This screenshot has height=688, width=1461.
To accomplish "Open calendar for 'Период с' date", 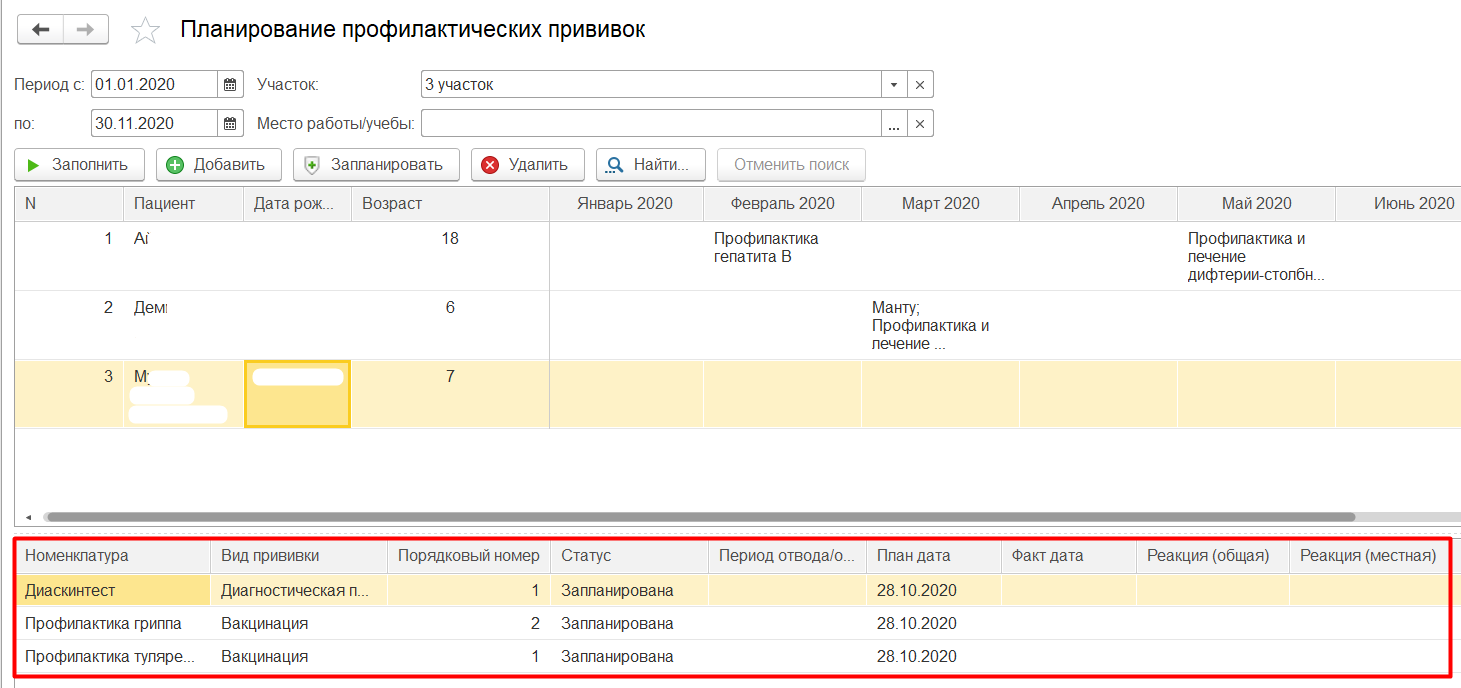I will [230, 85].
